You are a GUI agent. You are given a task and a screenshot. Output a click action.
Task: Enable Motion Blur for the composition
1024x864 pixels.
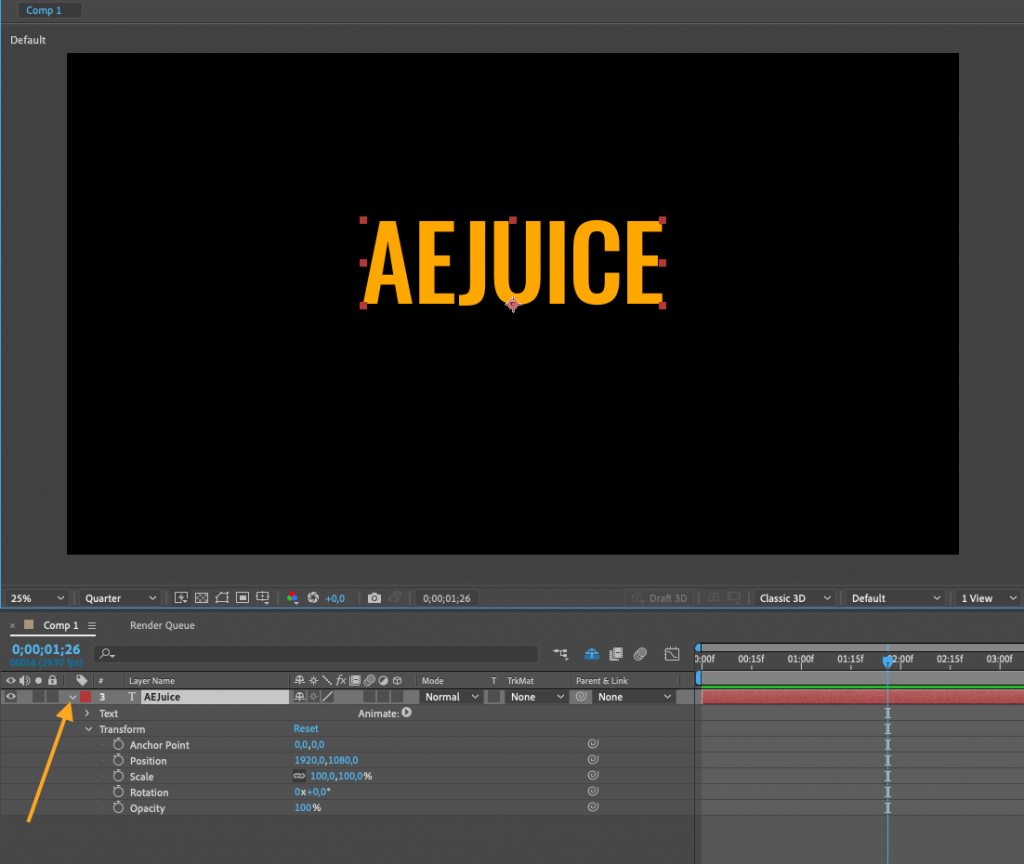[x=640, y=654]
